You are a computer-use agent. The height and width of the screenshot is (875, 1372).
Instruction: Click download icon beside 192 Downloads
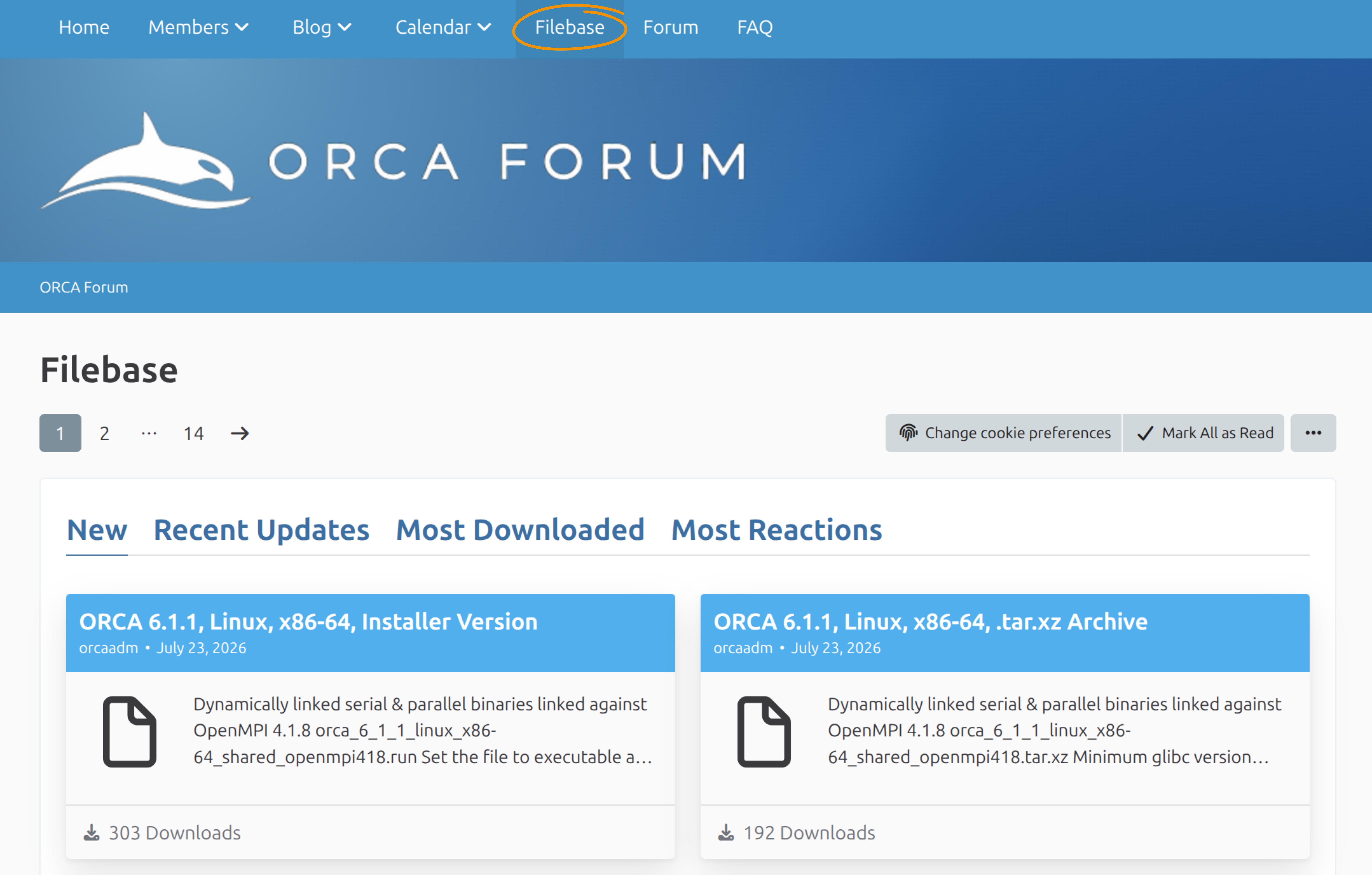[x=726, y=833]
